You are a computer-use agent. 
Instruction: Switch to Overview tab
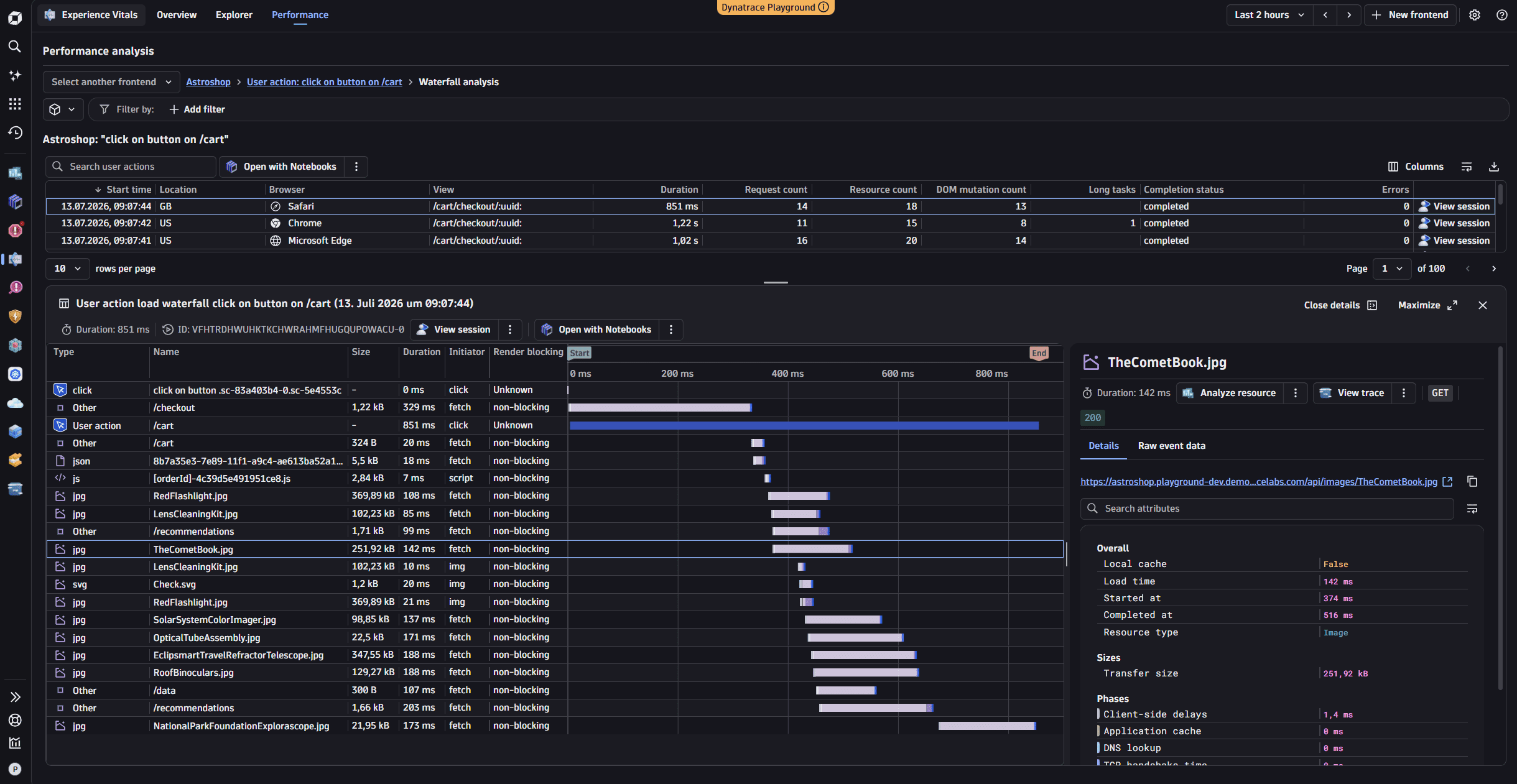[177, 15]
